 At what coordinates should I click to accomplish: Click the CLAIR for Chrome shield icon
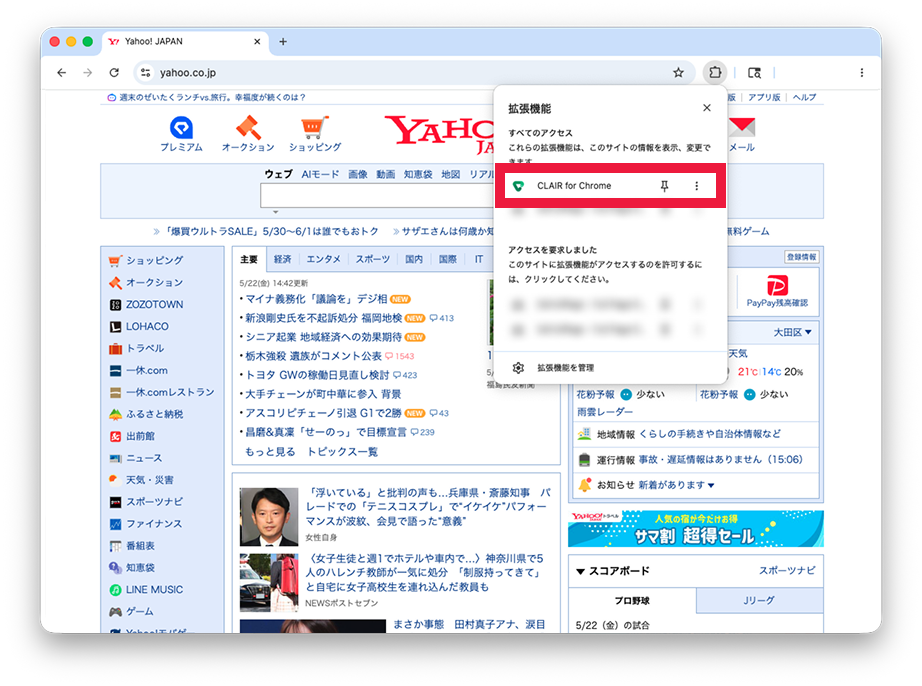click(x=519, y=186)
